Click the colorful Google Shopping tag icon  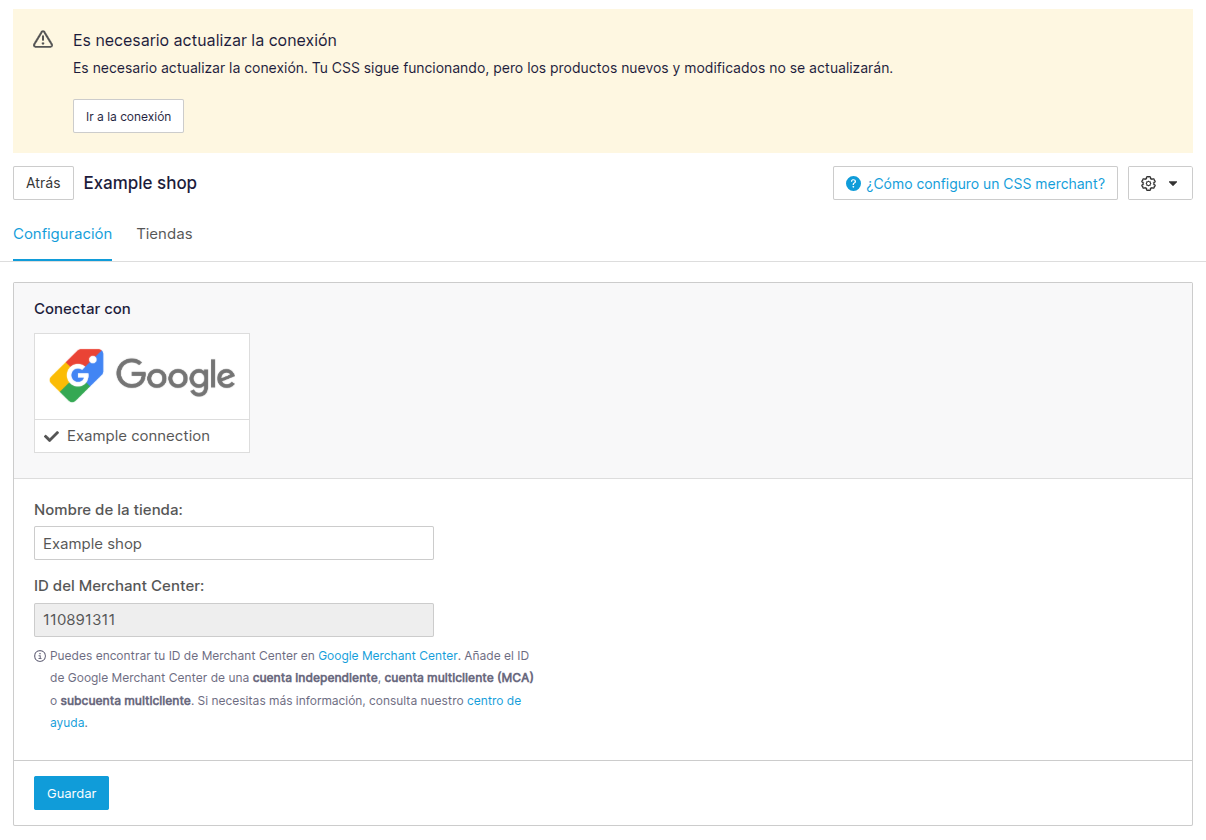[77, 376]
